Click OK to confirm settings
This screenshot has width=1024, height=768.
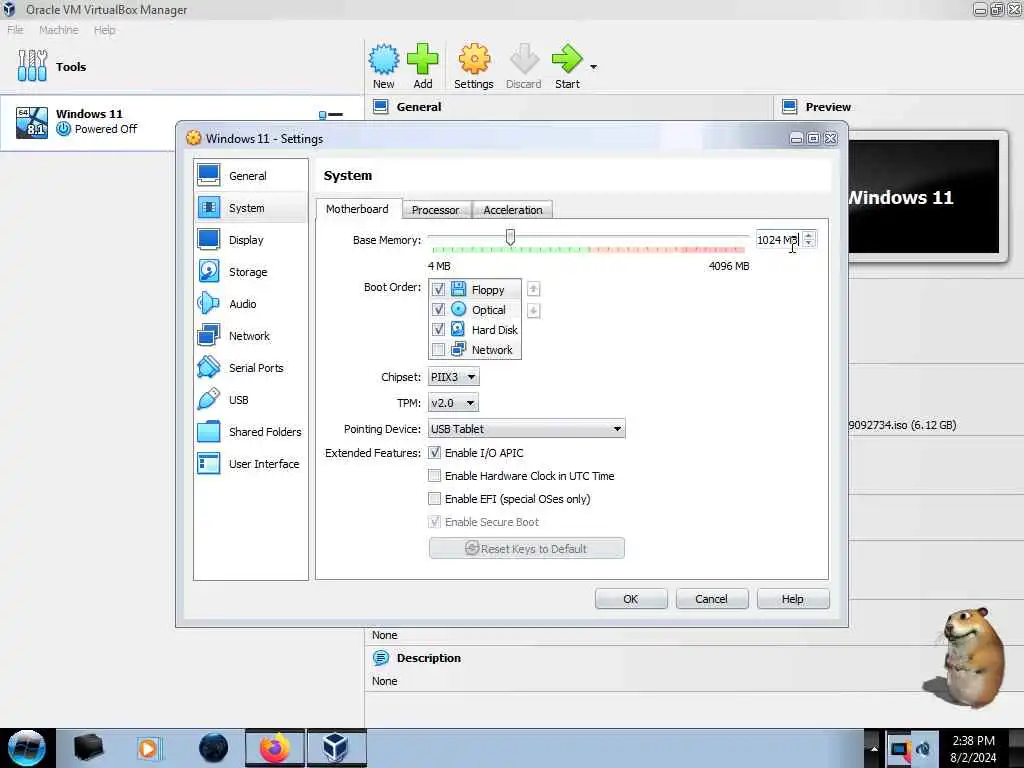631,599
